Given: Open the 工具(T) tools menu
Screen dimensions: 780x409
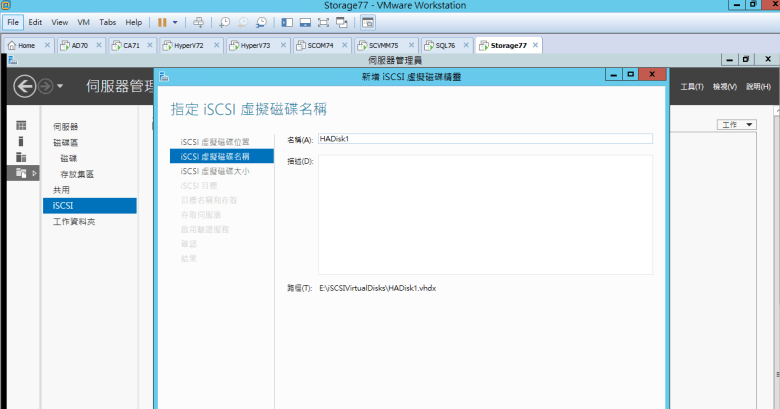Looking at the screenshot, I should point(692,87).
